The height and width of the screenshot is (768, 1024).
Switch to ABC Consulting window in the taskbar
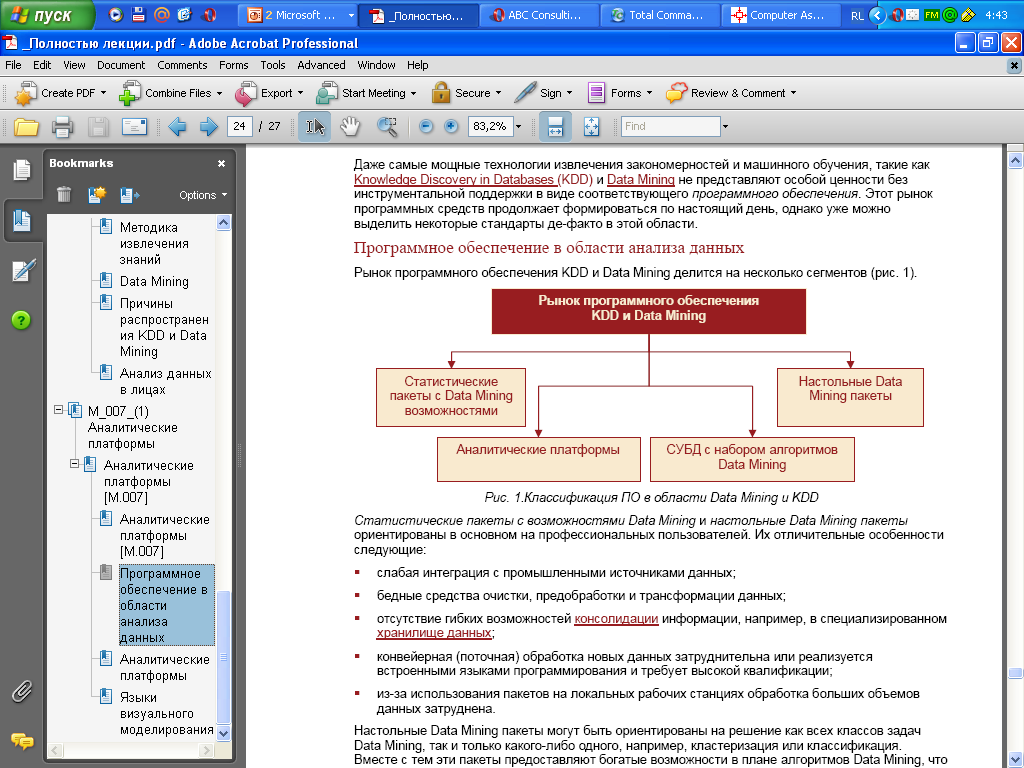(538, 15)
